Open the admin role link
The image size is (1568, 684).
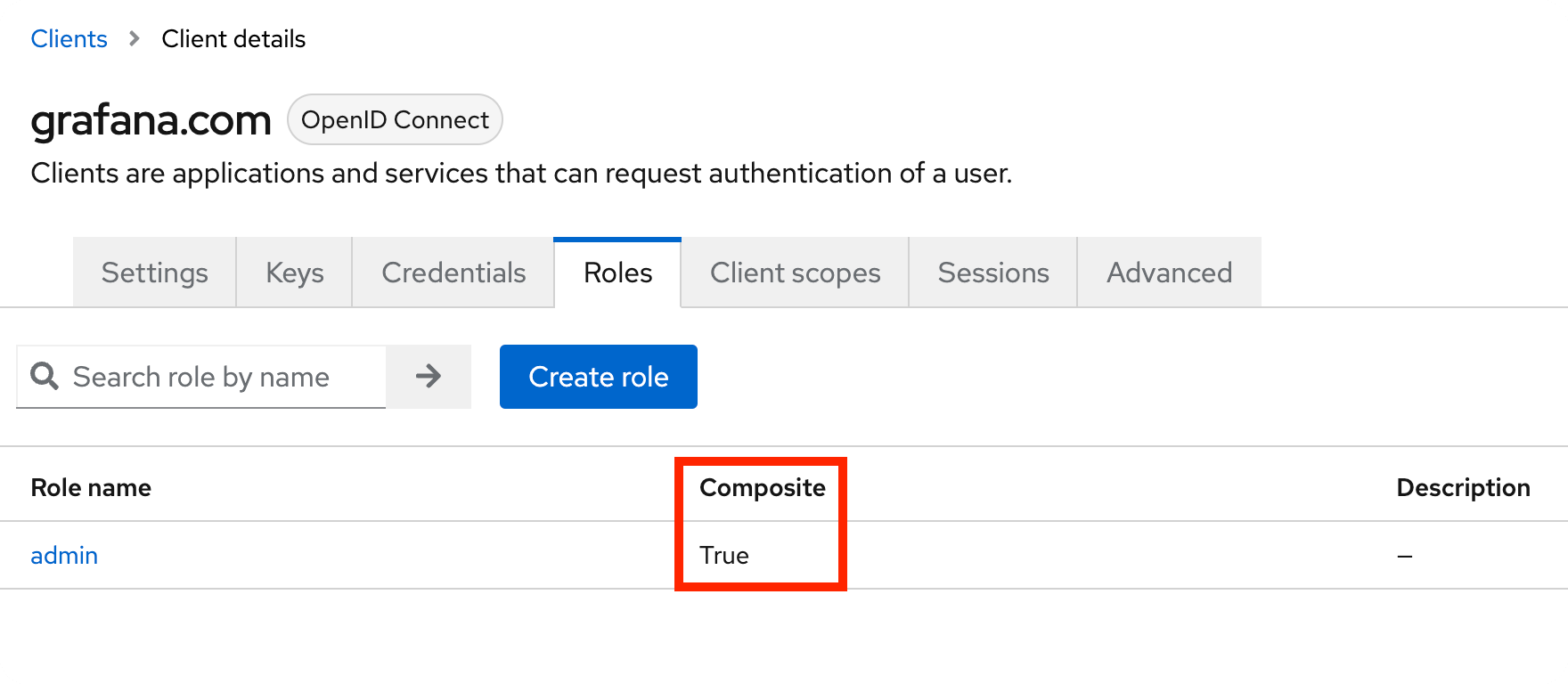point(64,555)
